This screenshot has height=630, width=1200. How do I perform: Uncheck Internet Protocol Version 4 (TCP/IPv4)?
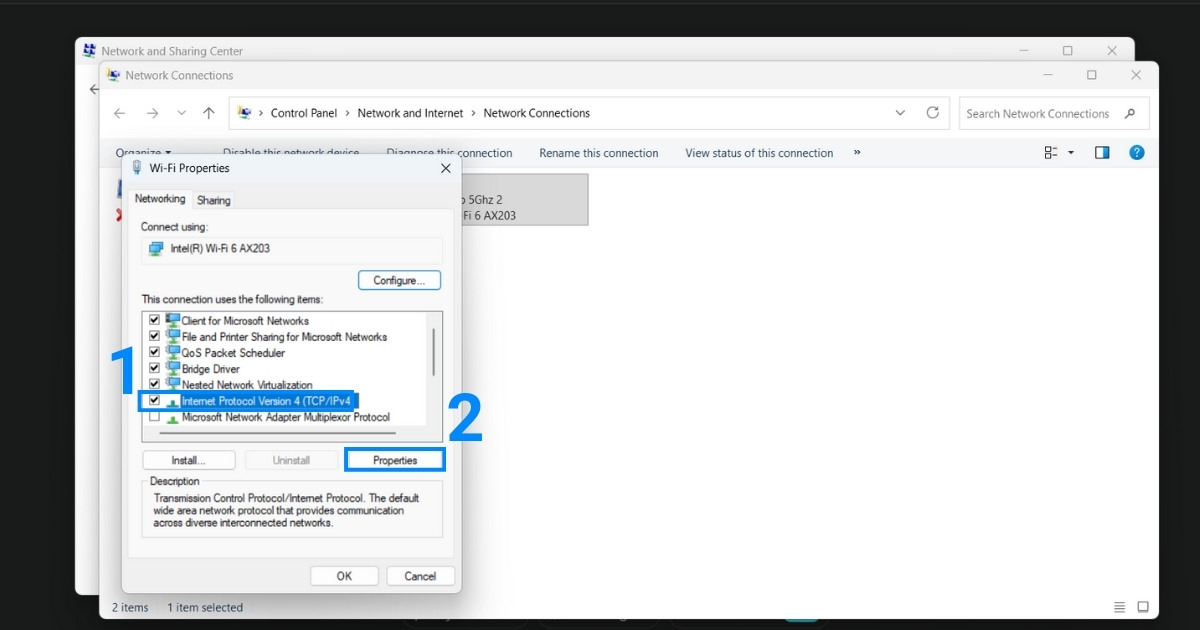pyautogui.click(x=154, y=401)
